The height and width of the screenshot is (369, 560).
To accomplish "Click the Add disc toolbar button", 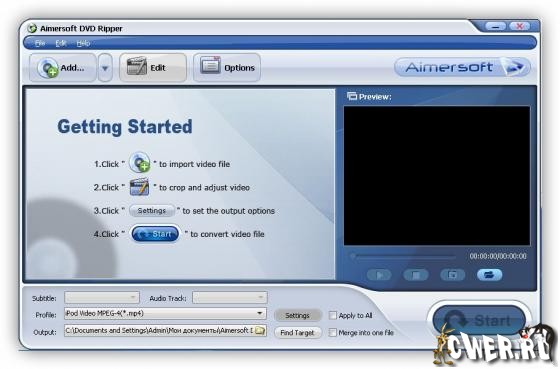I will [63, 68].
